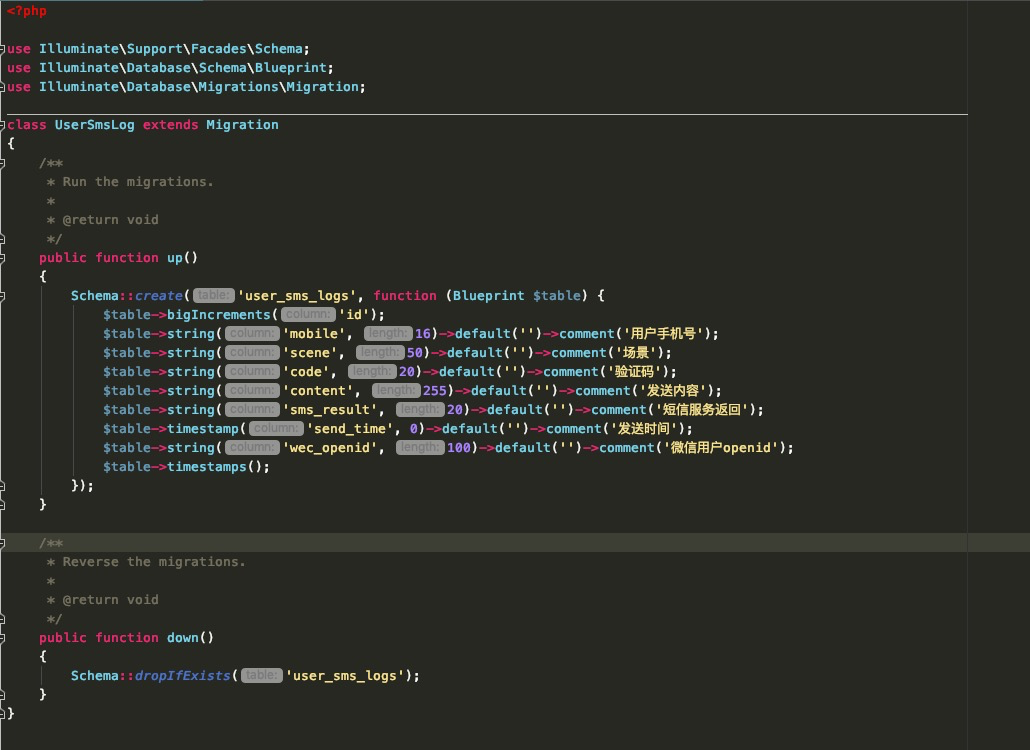Click the length value 255

coord(434,391)
